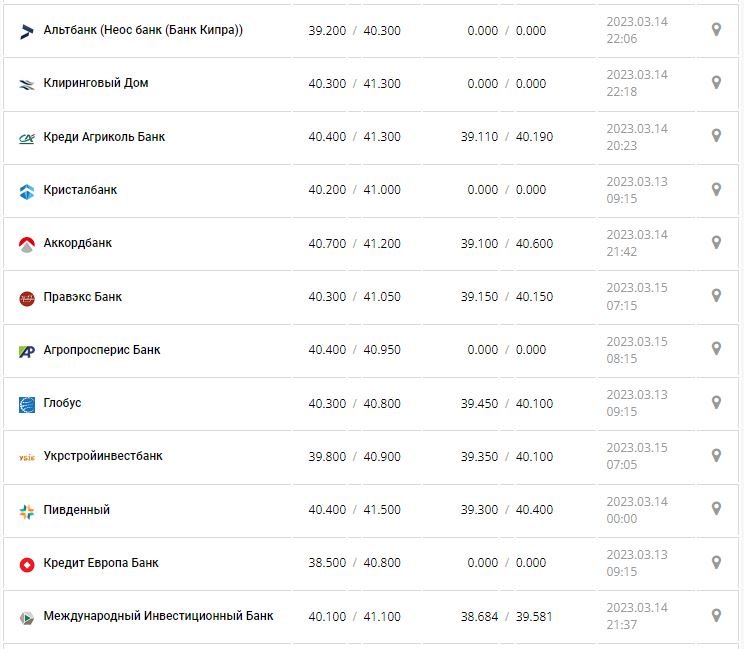Screen dimensions: 744x649
Task: Open the Клиринговый Дом bank link
Action: tap(96, 83)
